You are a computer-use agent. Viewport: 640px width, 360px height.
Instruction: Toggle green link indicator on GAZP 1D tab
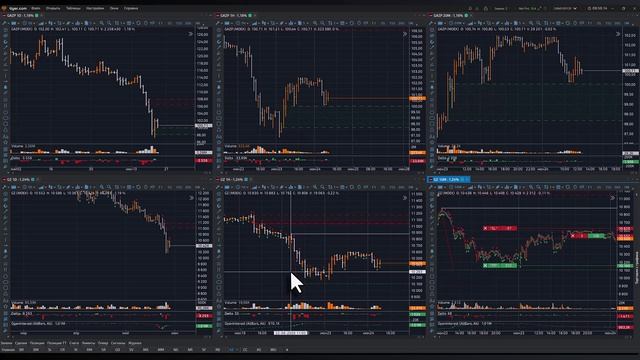[x=37, y=16]
